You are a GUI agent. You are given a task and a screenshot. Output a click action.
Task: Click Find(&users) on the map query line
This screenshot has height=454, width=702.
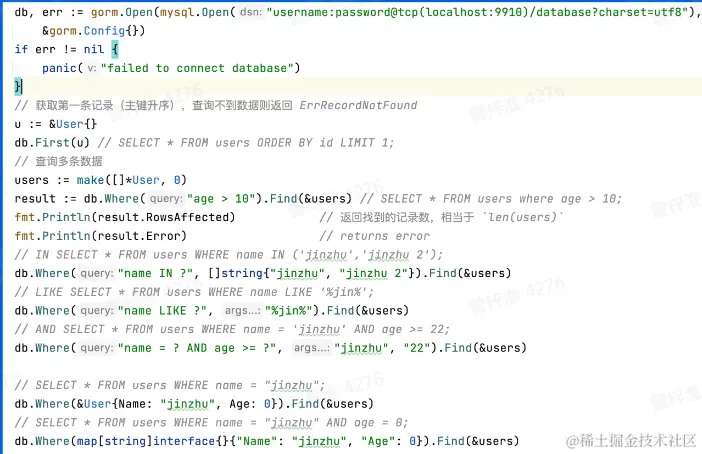(x=478, y=441)
